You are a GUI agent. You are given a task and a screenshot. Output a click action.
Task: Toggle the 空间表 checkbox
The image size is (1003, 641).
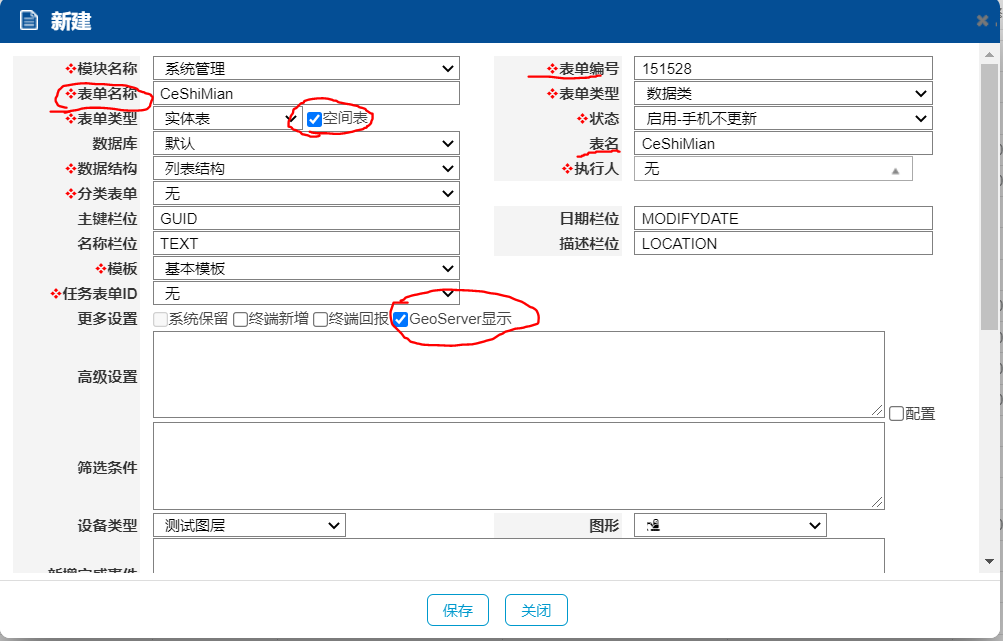(314, 119)
